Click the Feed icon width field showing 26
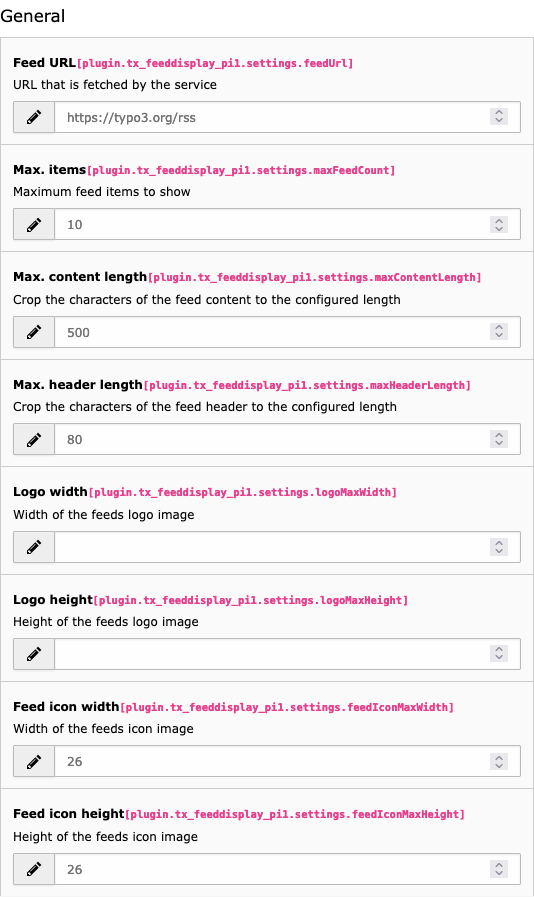 pos(287,761)
